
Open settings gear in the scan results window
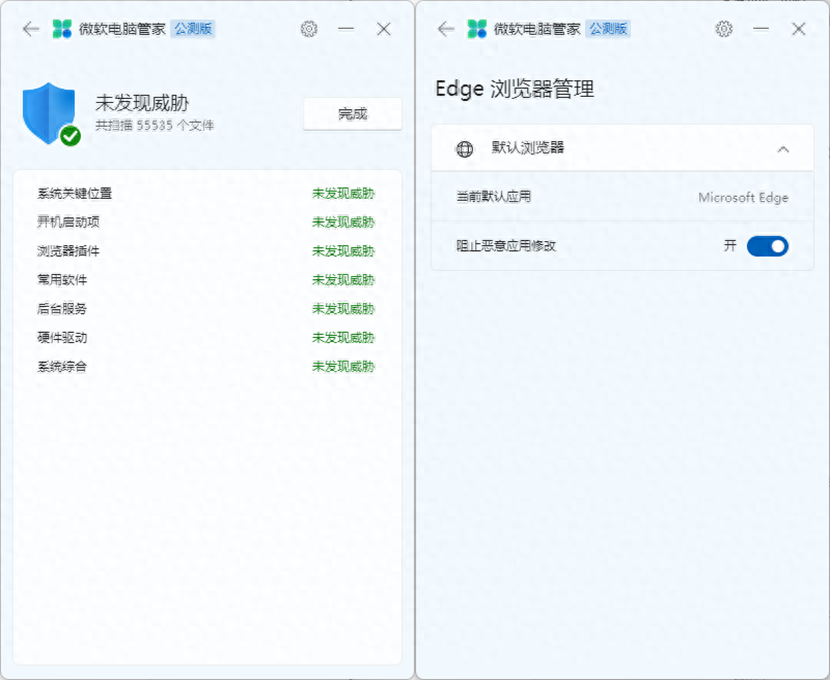tap(308, 29)
